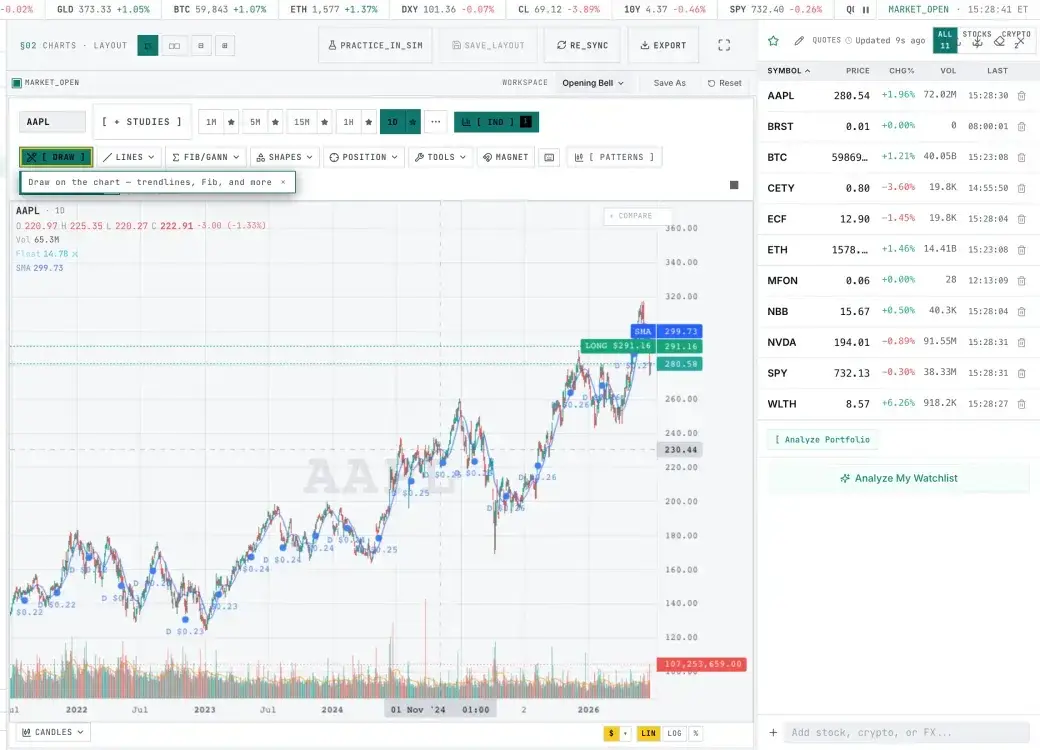The image size is (1040, 750).
Task: Open the CANDLES chart type dropdown
Action: pyautogui.click(x=53, y=732)
